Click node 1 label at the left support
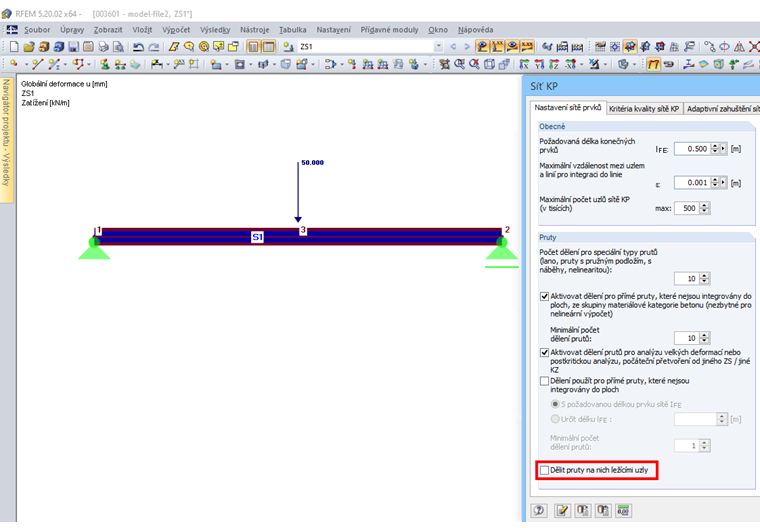Image resolution: width=760 pixels, height=528 pixels. pos(98,230)
